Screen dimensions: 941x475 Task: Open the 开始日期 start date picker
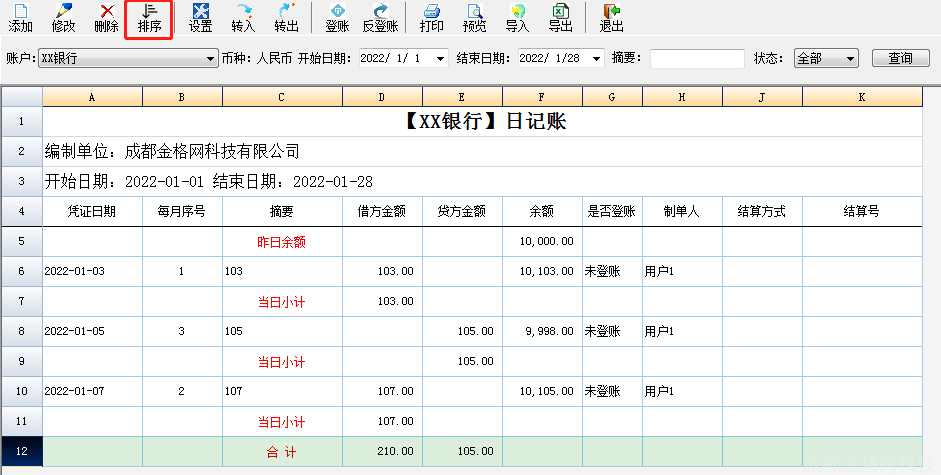click(441, 59)
